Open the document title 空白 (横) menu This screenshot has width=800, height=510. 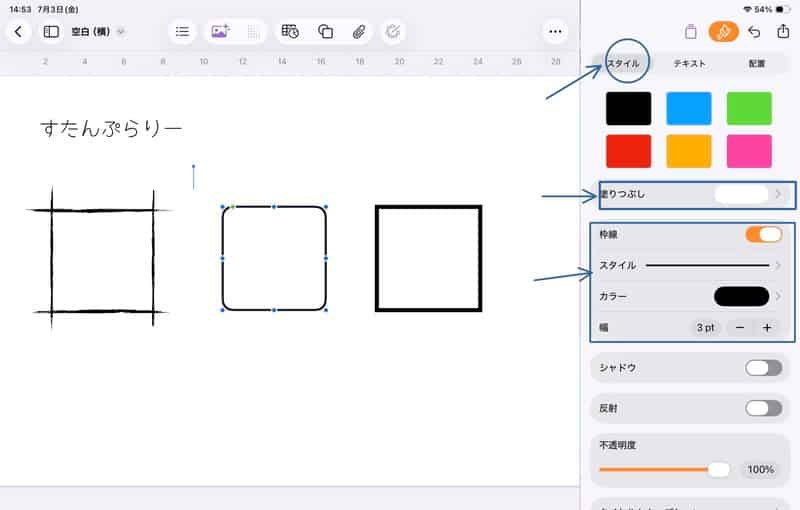pos(97,32)
